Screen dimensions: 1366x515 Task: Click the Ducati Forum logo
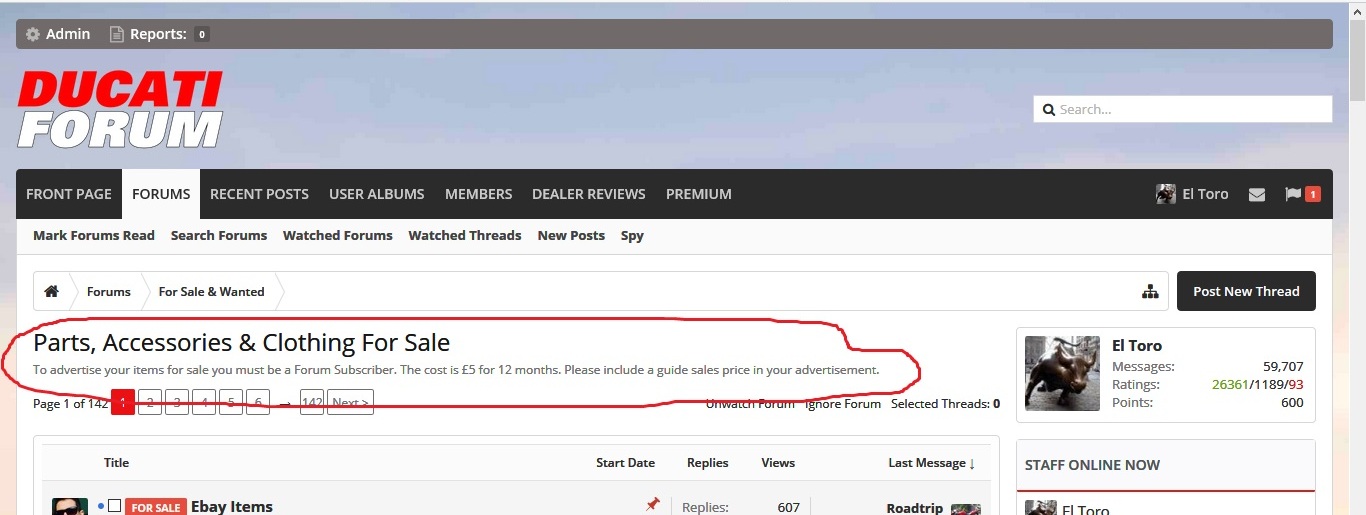coord(120,110)
